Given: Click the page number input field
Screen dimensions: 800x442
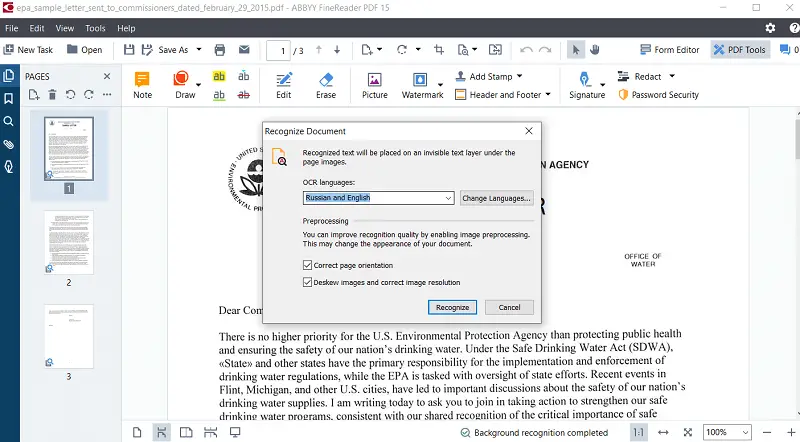Looking at the screenshot, I should [278, 51].
